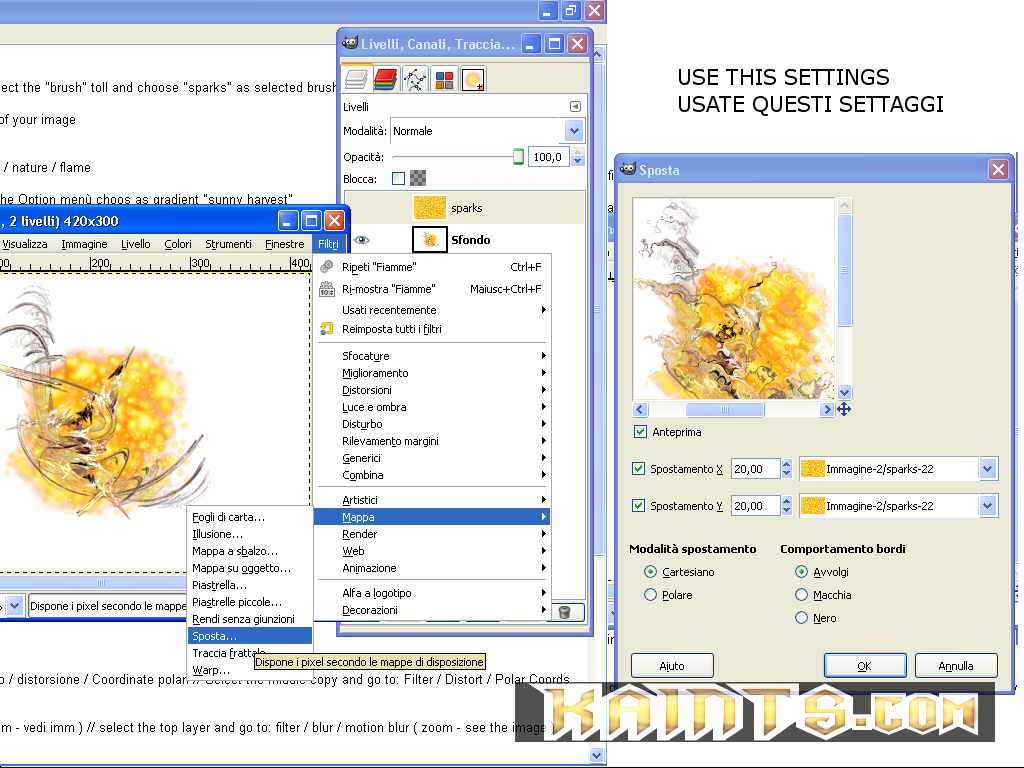
Task: Click the Opacità value field
Action: (549, 157)
